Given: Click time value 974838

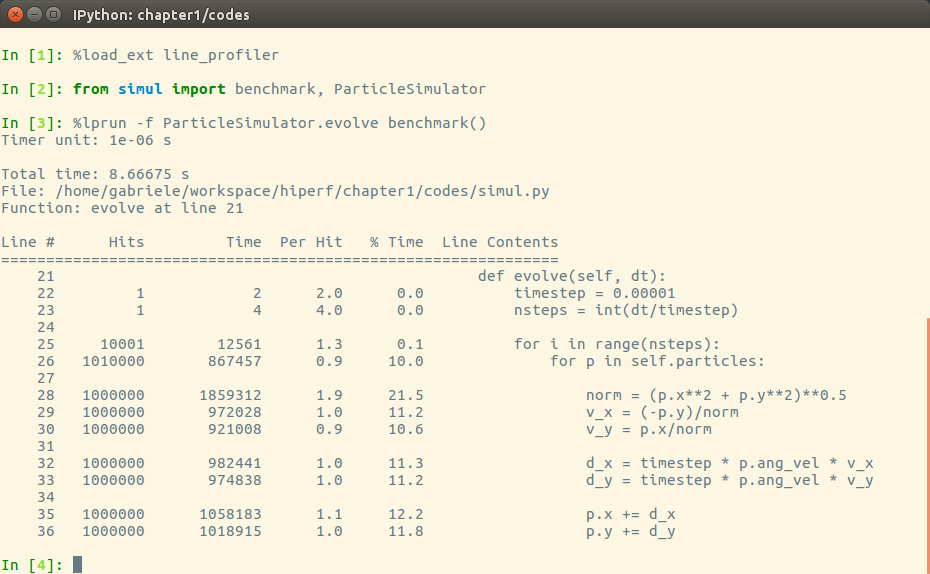Looking at the screenshot, I should tap(234, 480).
